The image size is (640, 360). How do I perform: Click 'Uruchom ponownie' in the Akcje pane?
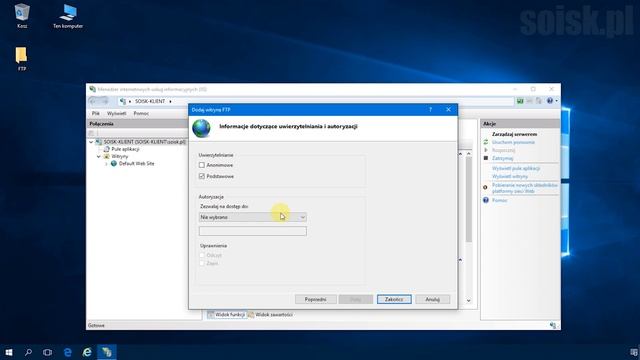pyautogui.click(x=513, y=142)
